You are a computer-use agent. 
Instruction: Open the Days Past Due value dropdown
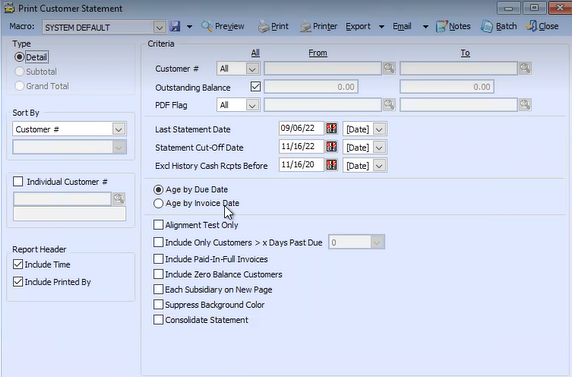tap(377, 242)
